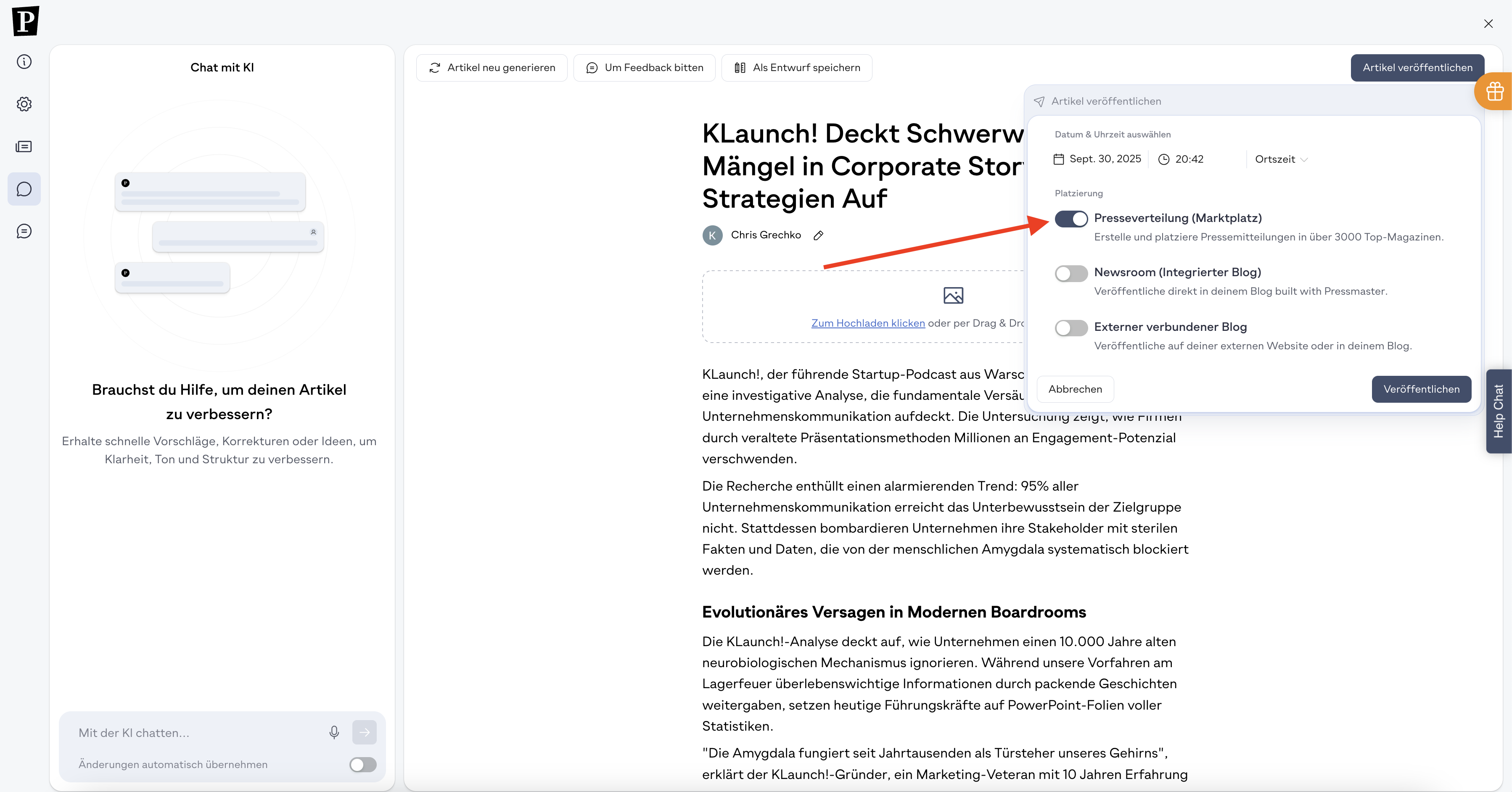Click Als Entwurf speichern button
The width and height of the screenshot is (1512, 792).
pyautogui.click(x=796, y=67)
